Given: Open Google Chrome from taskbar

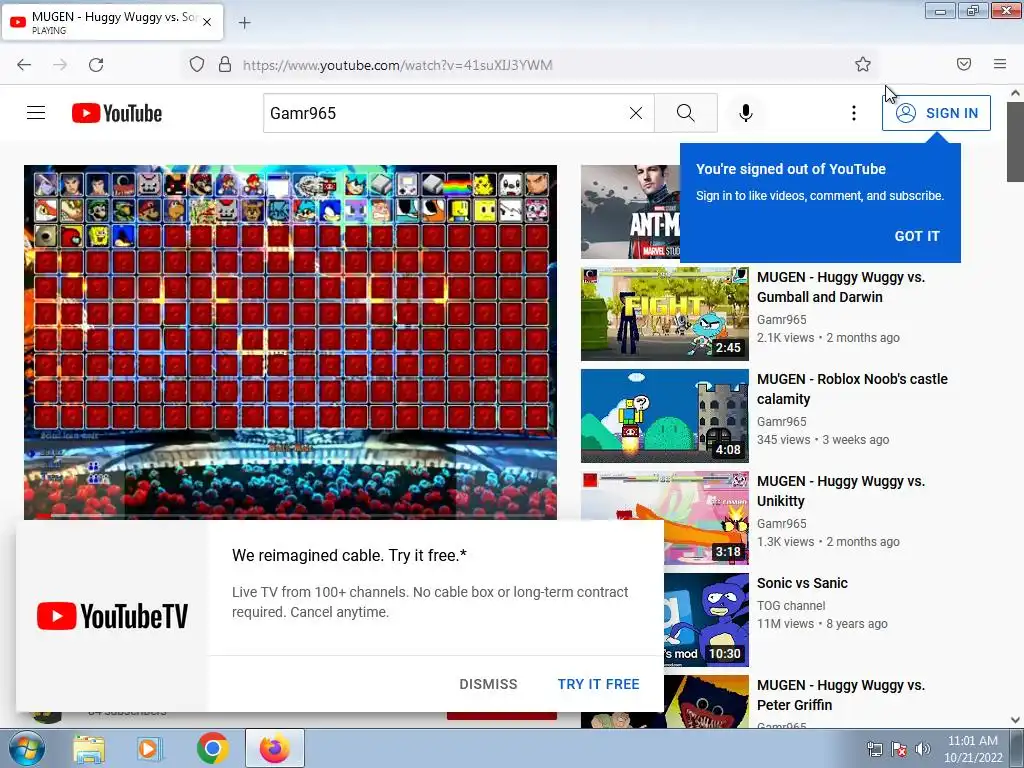Looking at the screenshot, I should [212, 748].
